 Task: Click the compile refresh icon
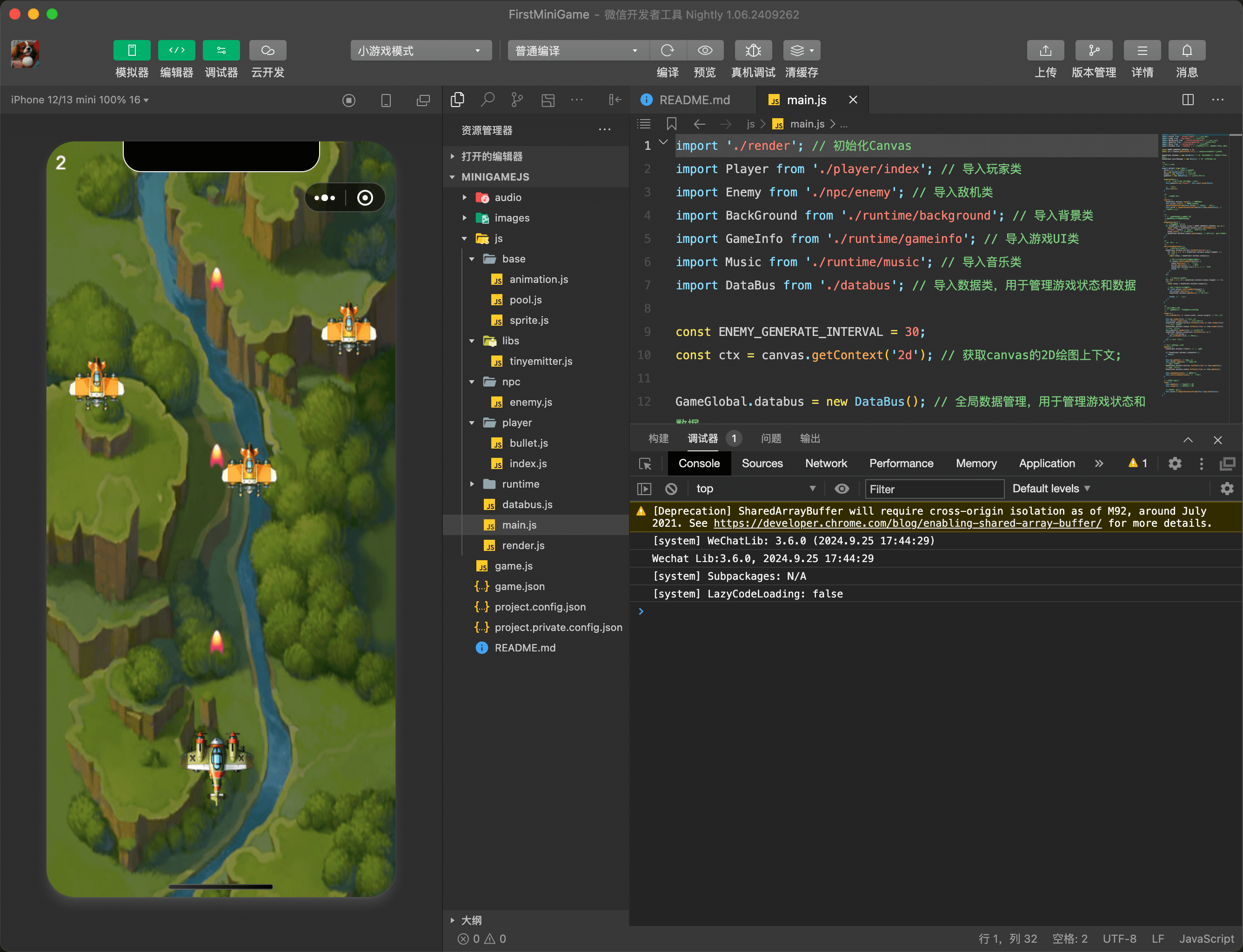pos(668,50)
